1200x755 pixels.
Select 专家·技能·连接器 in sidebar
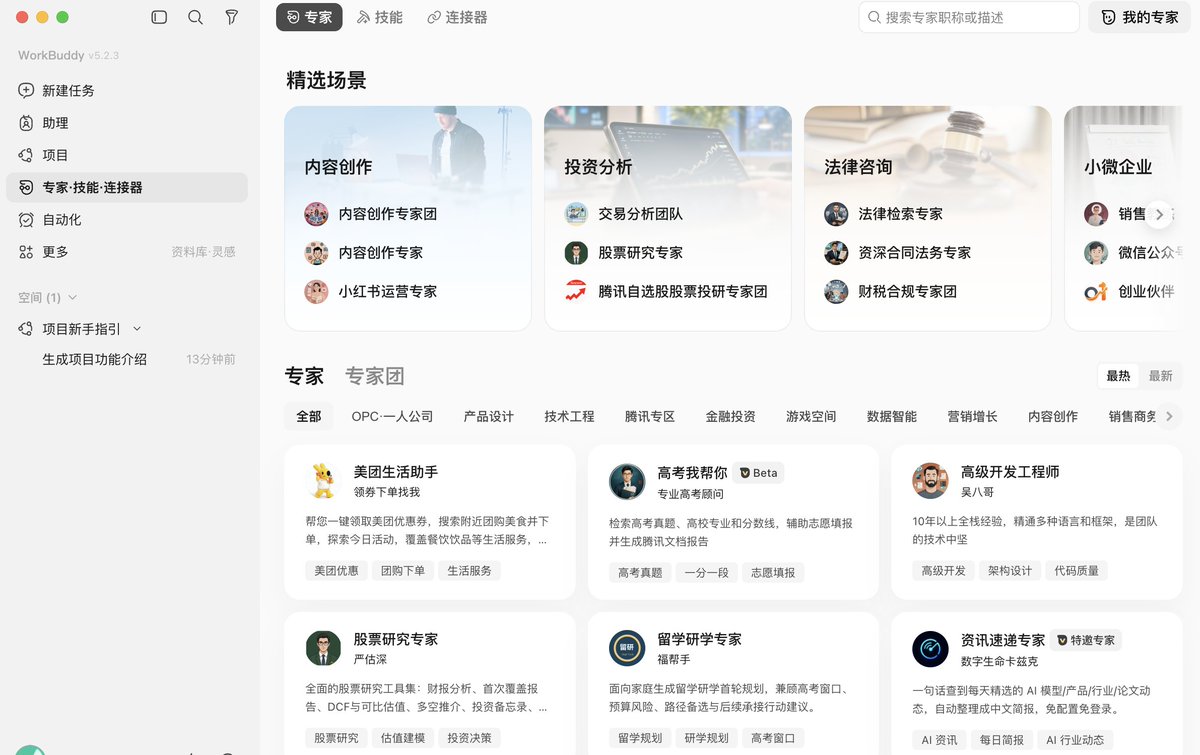(127, 187)
